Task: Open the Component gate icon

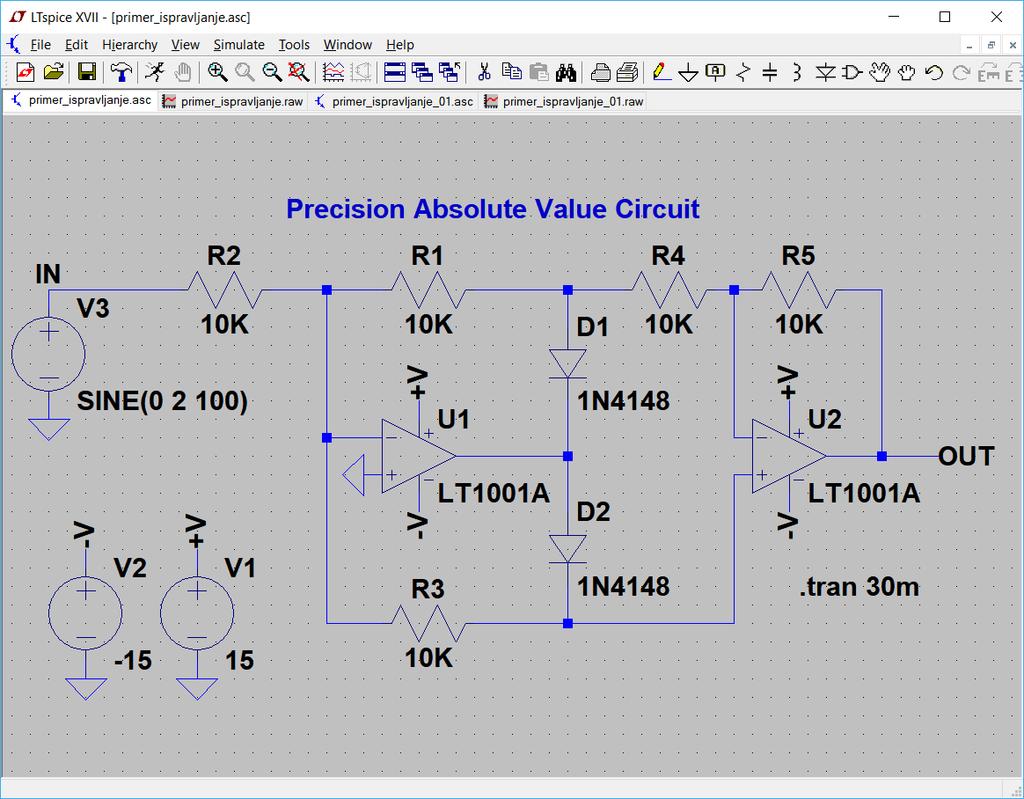Action: (852, 72)
